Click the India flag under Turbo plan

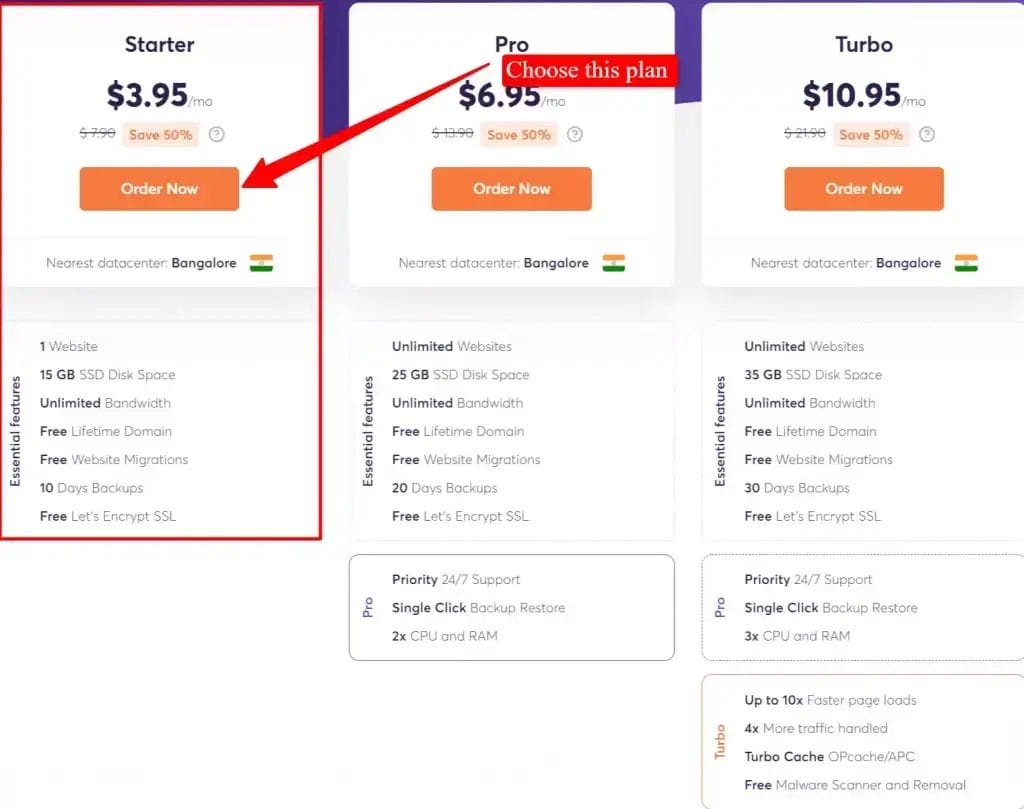[x=966, y=263]
